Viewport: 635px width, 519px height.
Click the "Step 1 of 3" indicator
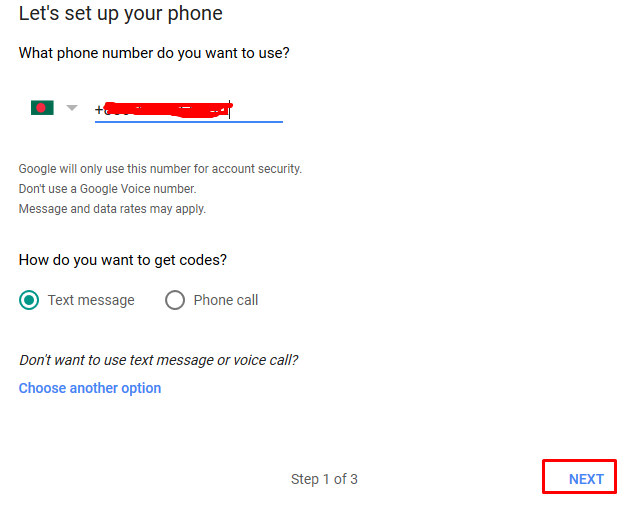pos(324,479)
